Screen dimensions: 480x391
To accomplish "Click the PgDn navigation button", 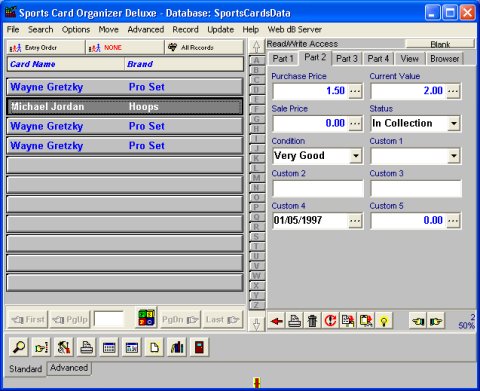I will pyautogui.click(x=180, y=320).
